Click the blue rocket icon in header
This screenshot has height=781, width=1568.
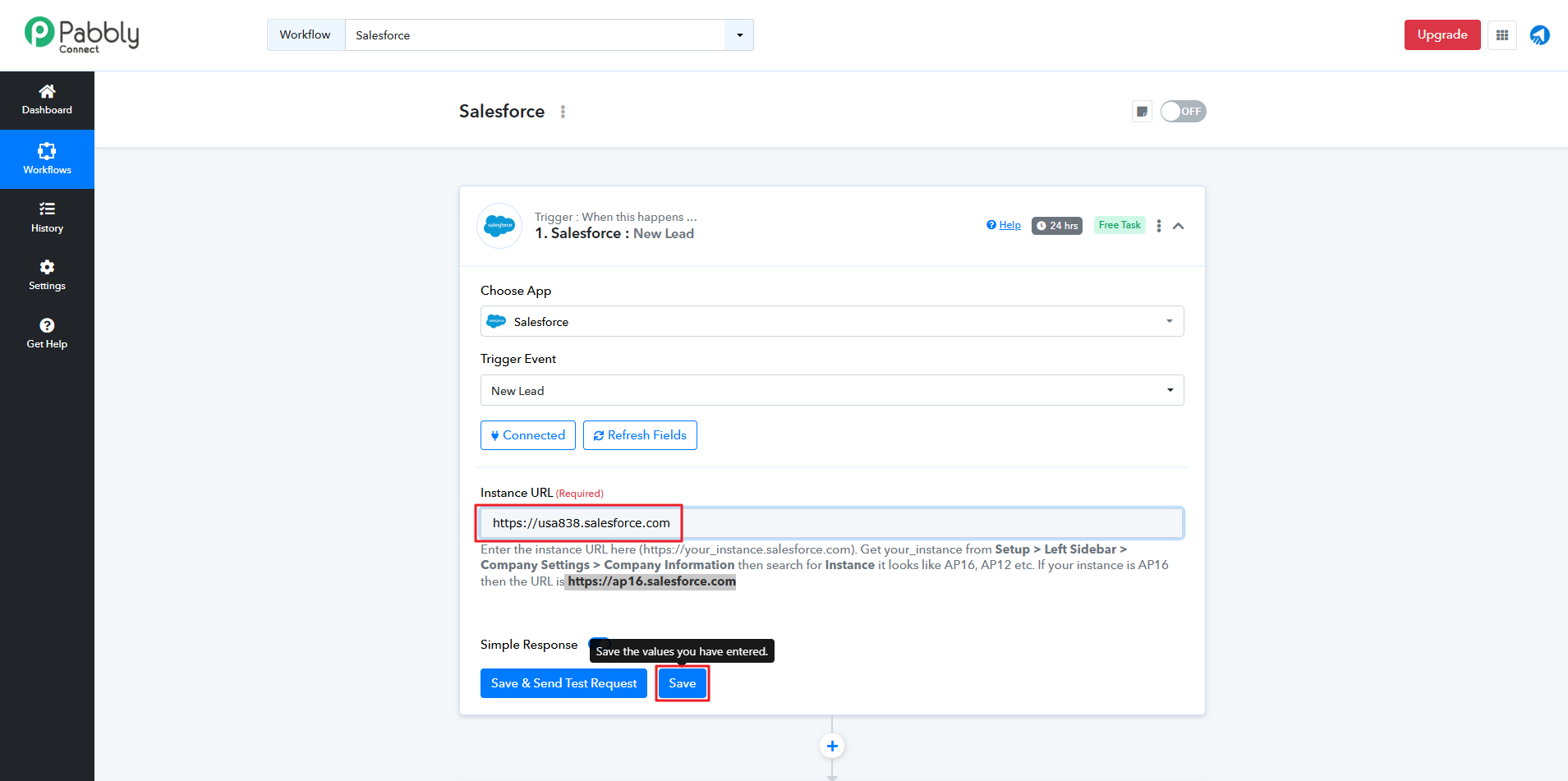(x=1539, y=35)
